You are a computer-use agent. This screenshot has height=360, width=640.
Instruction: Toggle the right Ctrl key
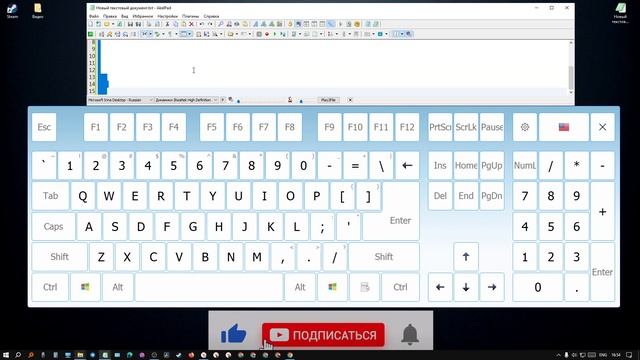tap(400, 287)
